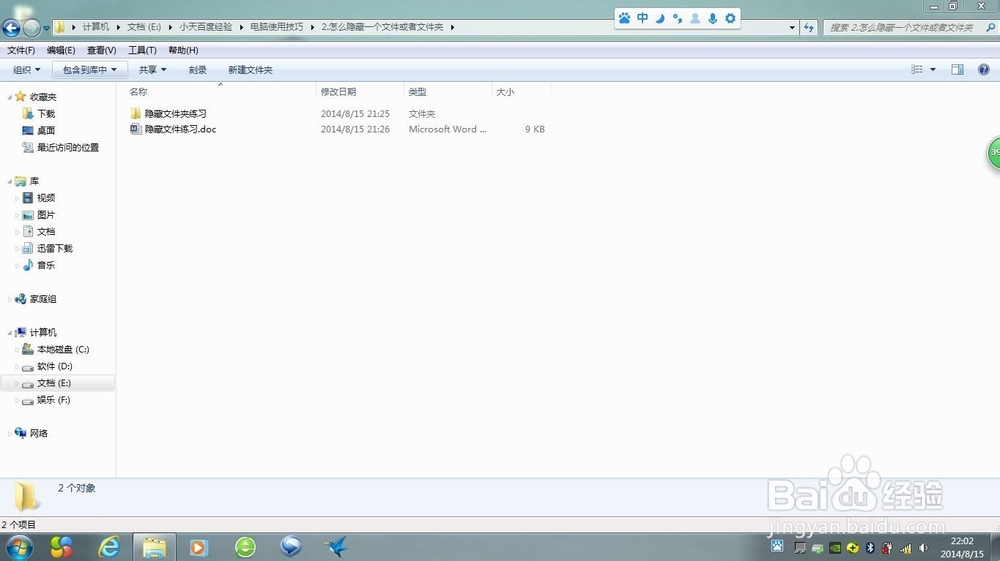Open the 编辑(E) menu
Screen dimensions: 1000x561
click(x=61, y=50)
